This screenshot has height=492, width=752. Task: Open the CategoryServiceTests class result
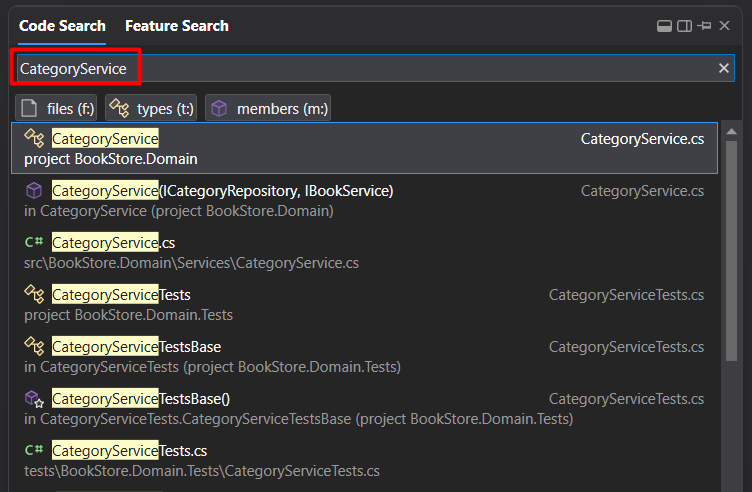pyautogui.click(x=121, y=294)
